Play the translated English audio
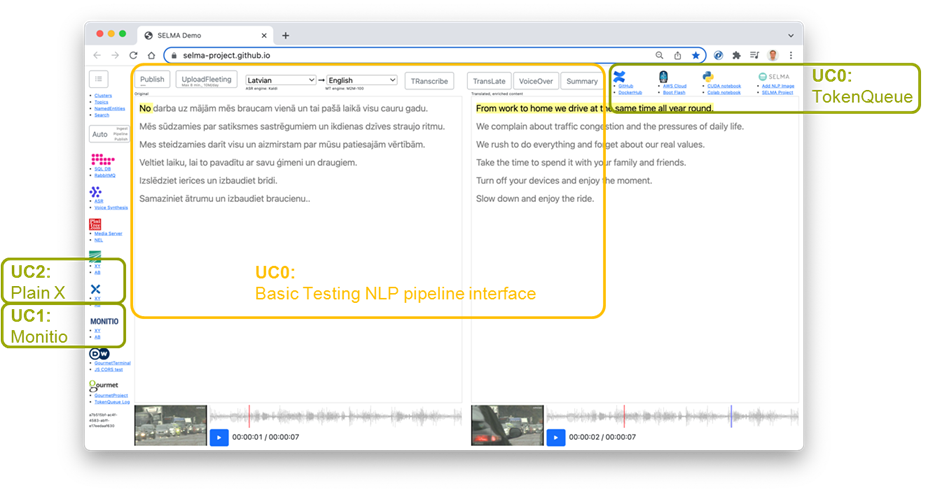 [556, 438]
